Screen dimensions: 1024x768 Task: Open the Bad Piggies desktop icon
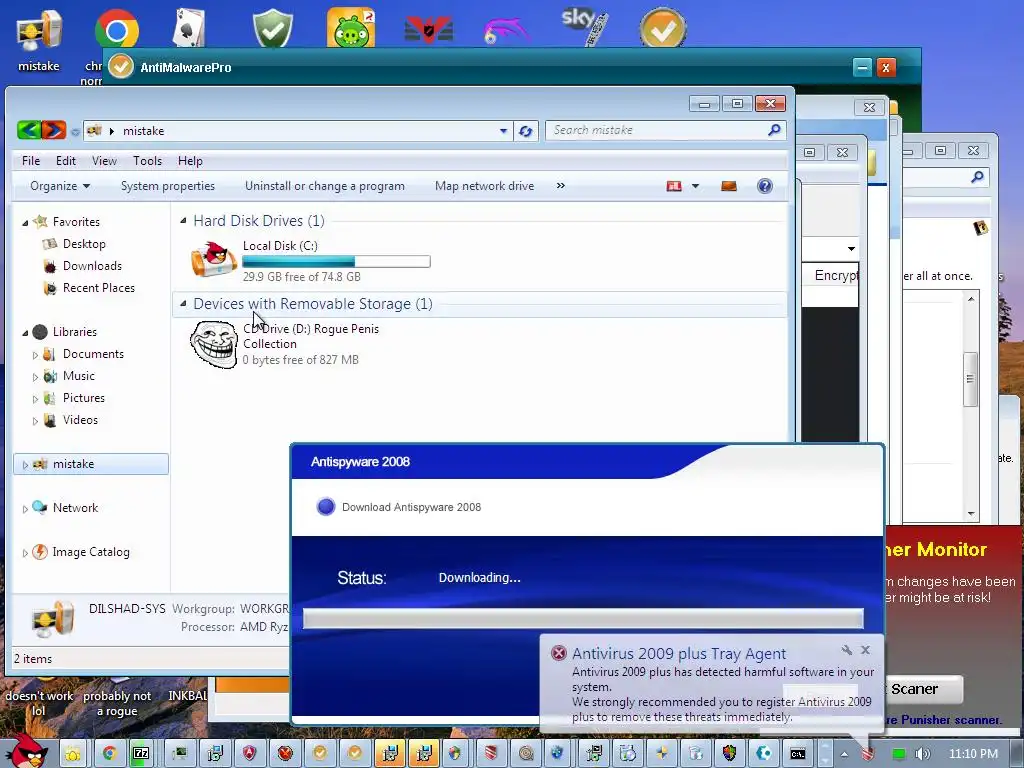pyautogui.click(x=351, y=27)
